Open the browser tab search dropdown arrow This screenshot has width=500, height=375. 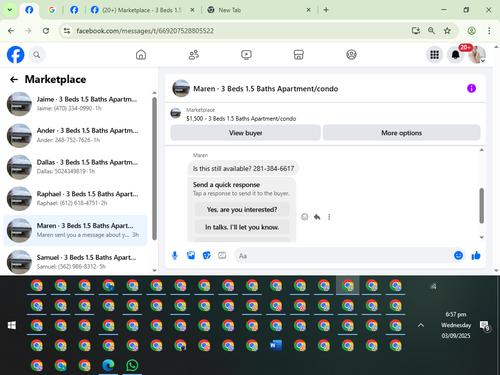pyautogui.click(x=10, y=10)
